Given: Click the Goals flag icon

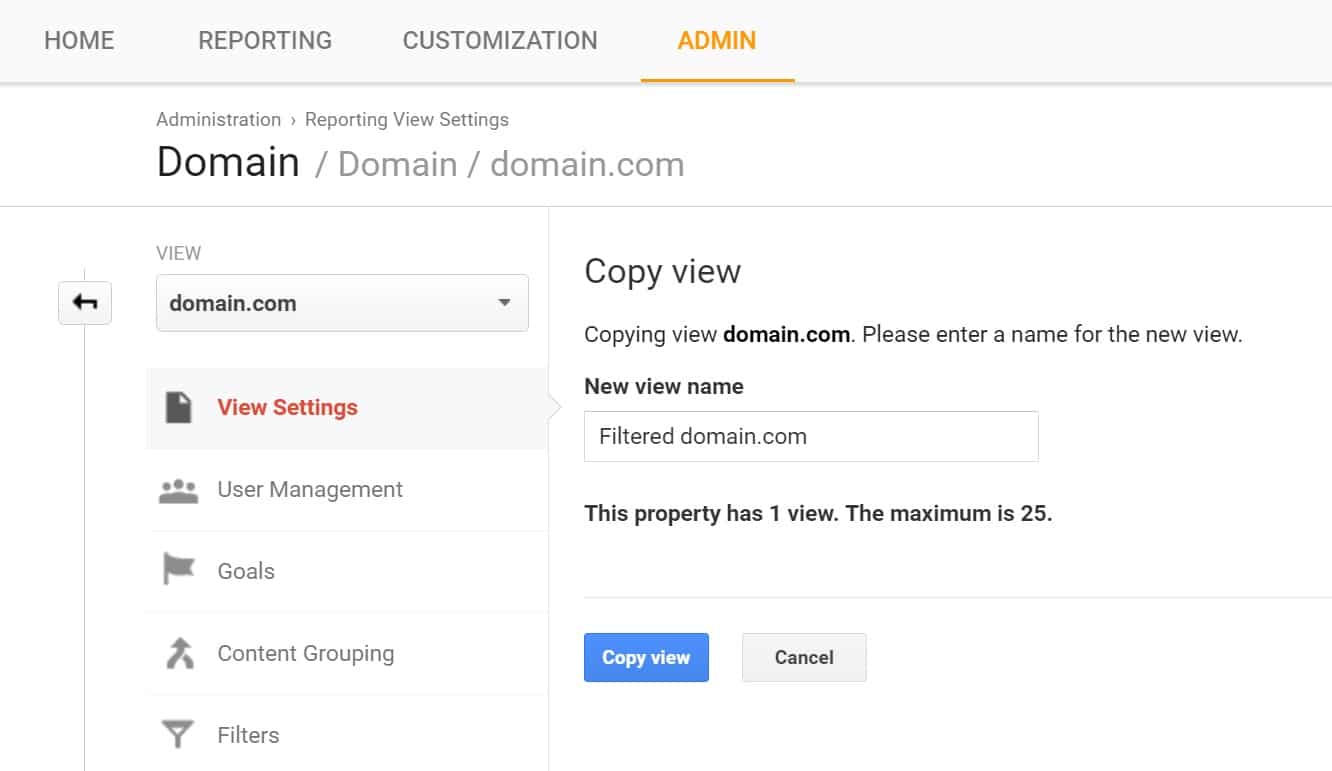Looking at the screenshot, I should click(178, 571).
